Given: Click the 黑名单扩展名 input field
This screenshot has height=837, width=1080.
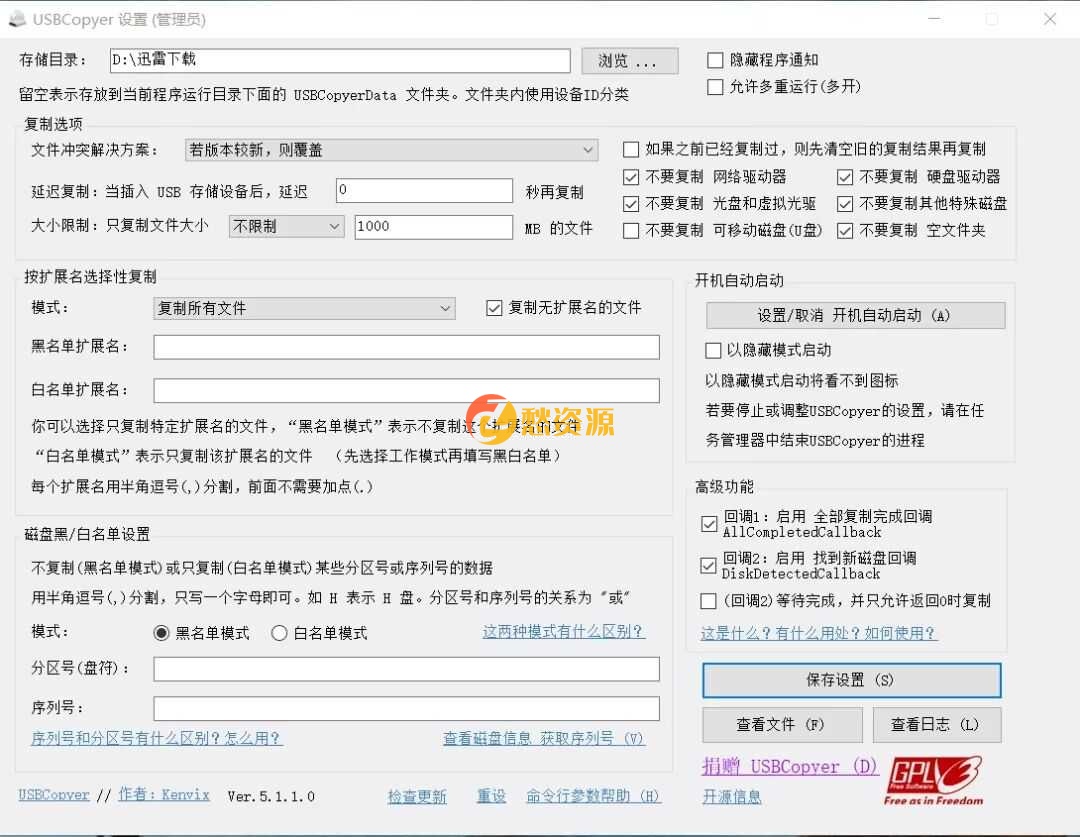Looking at the screenshot, I should click(405, 347).
